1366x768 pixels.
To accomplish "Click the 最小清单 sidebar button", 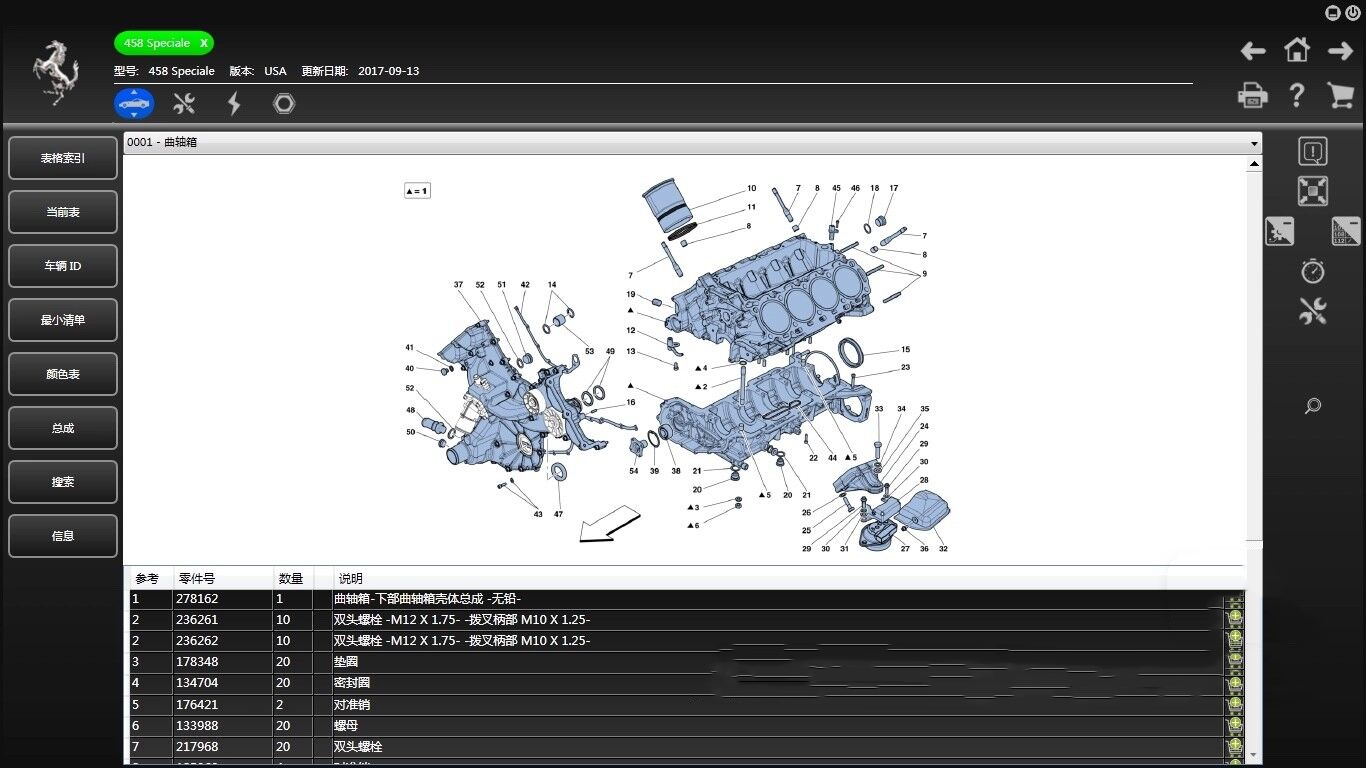I will (x=63, y=320).
